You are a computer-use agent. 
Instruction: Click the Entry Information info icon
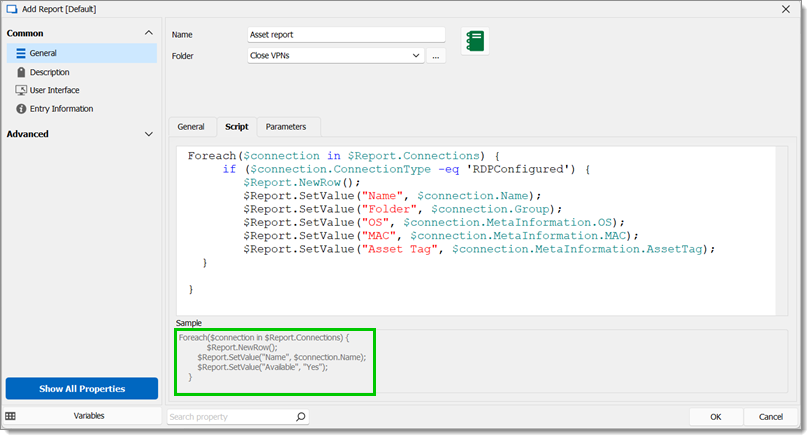[21, 109]
